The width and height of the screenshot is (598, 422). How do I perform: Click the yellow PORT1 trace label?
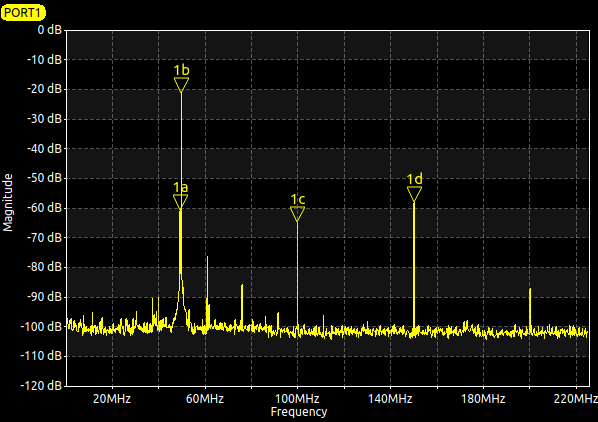(23, 12)
